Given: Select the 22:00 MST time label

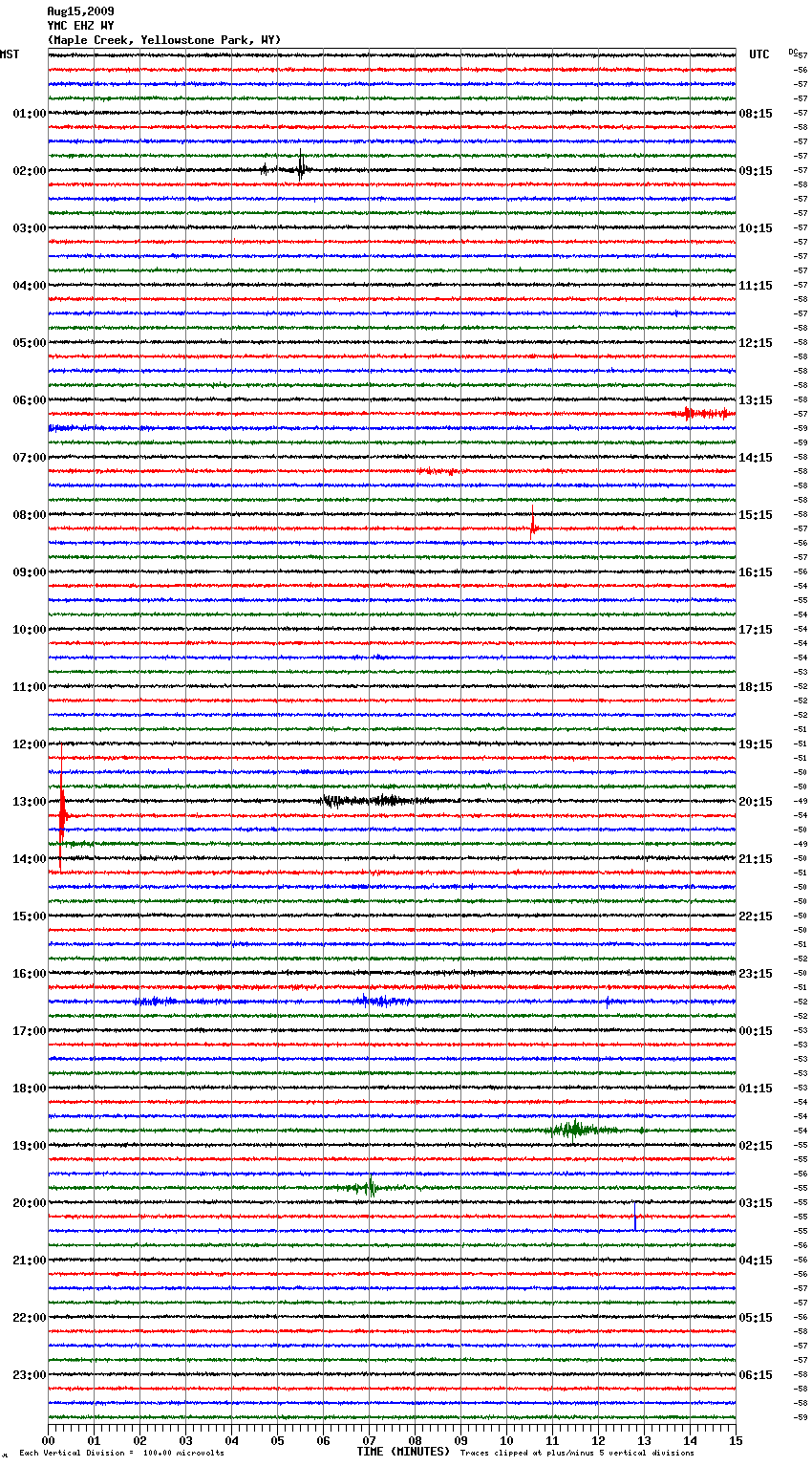Looking at the screenshot, I should (30, 1318).
